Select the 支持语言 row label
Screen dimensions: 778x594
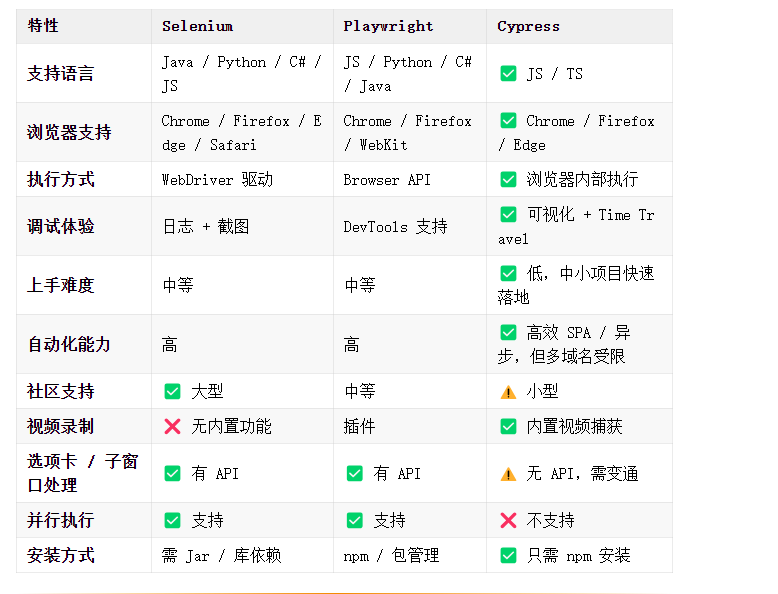[x=61, y=73]
